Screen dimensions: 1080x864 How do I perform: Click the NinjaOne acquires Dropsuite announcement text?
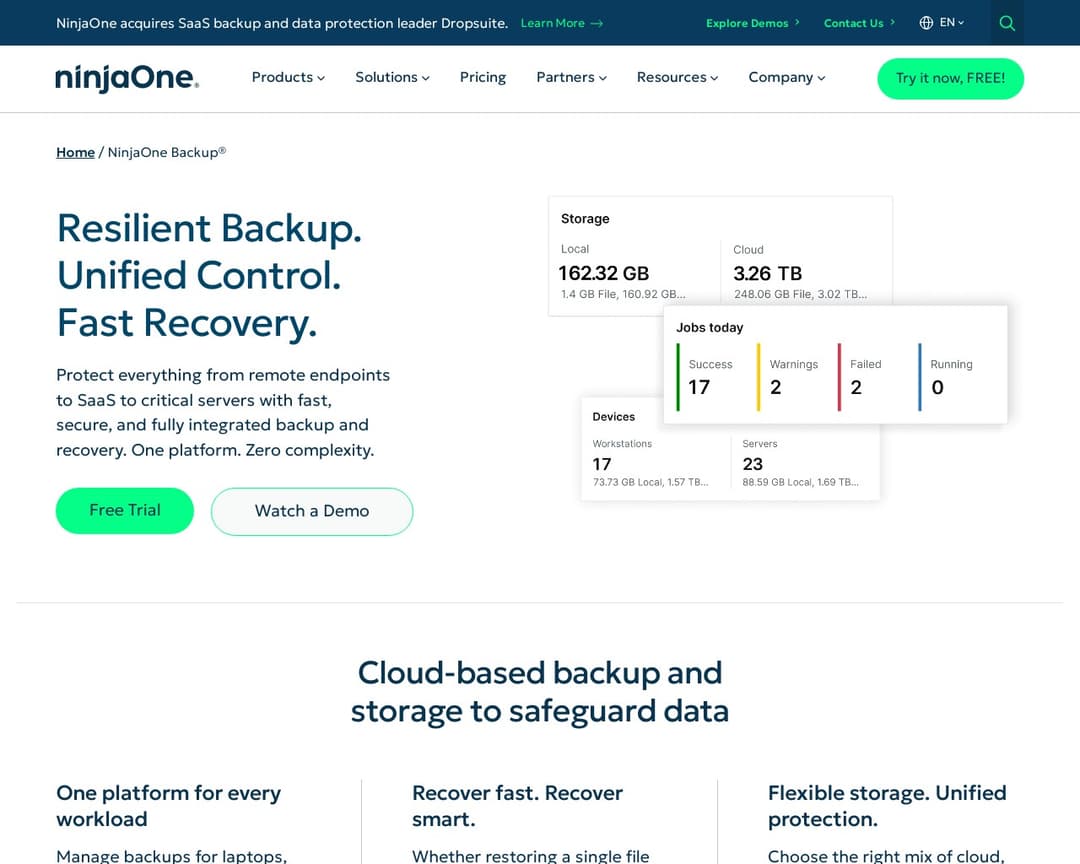(x=282, y=23)
